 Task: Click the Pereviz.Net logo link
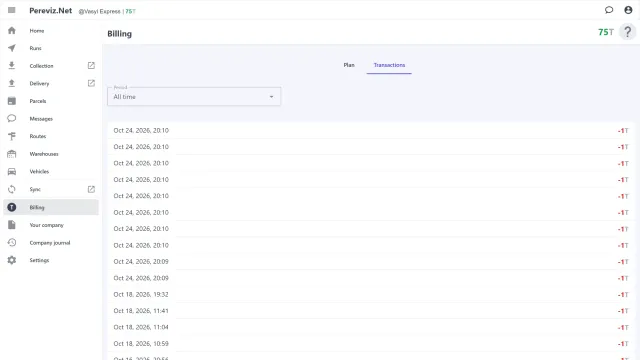(x=51, y=11)
